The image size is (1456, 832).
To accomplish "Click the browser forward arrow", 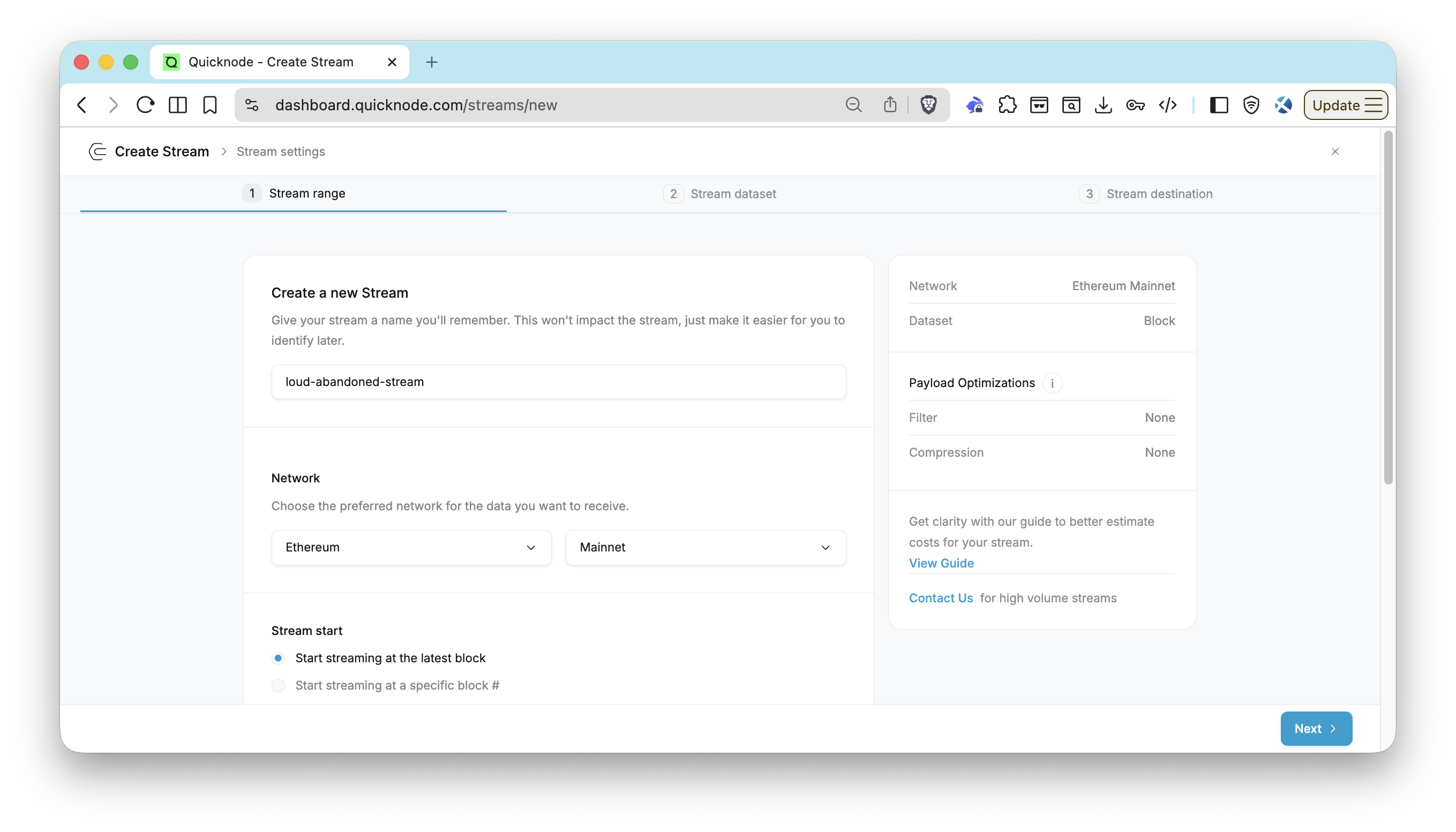I will tap(113, 105).
